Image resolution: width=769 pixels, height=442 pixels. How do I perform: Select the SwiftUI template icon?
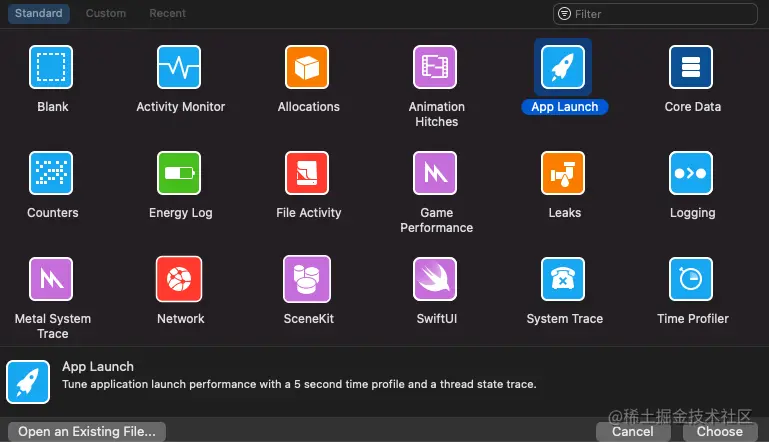(435, 279)
